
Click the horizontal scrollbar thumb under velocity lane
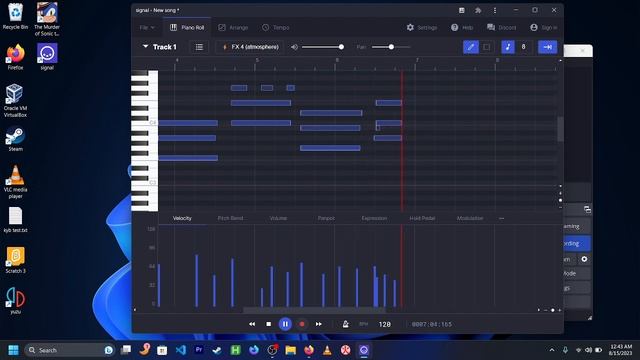314,310
